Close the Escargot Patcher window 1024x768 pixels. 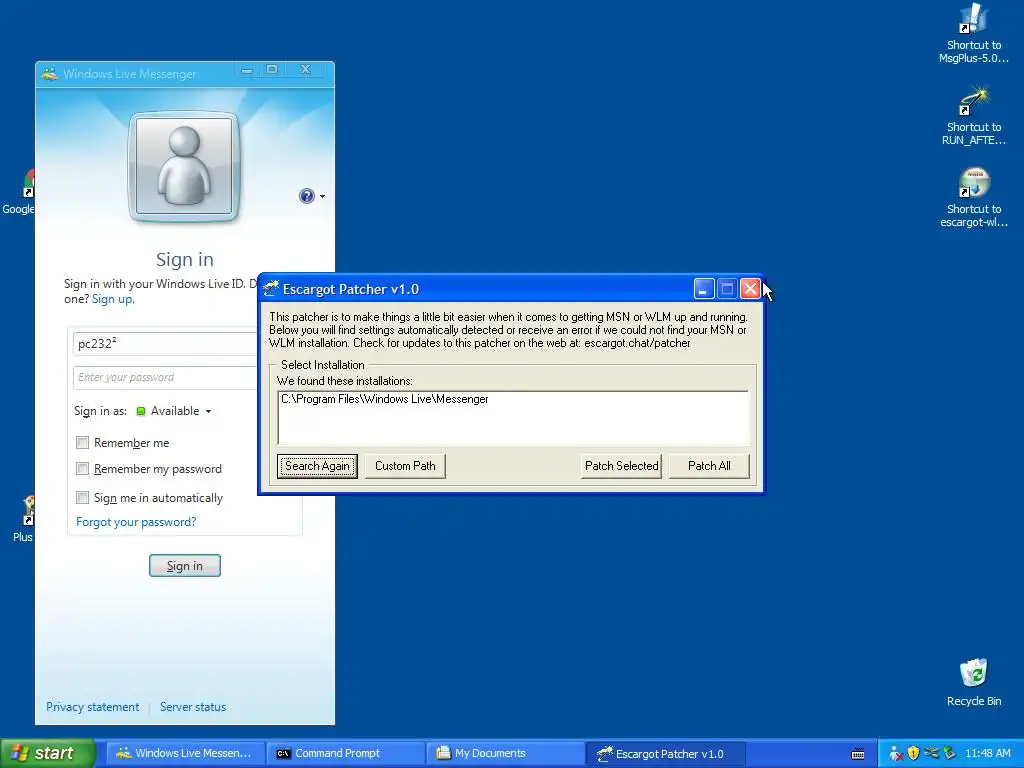coord(750,289)
